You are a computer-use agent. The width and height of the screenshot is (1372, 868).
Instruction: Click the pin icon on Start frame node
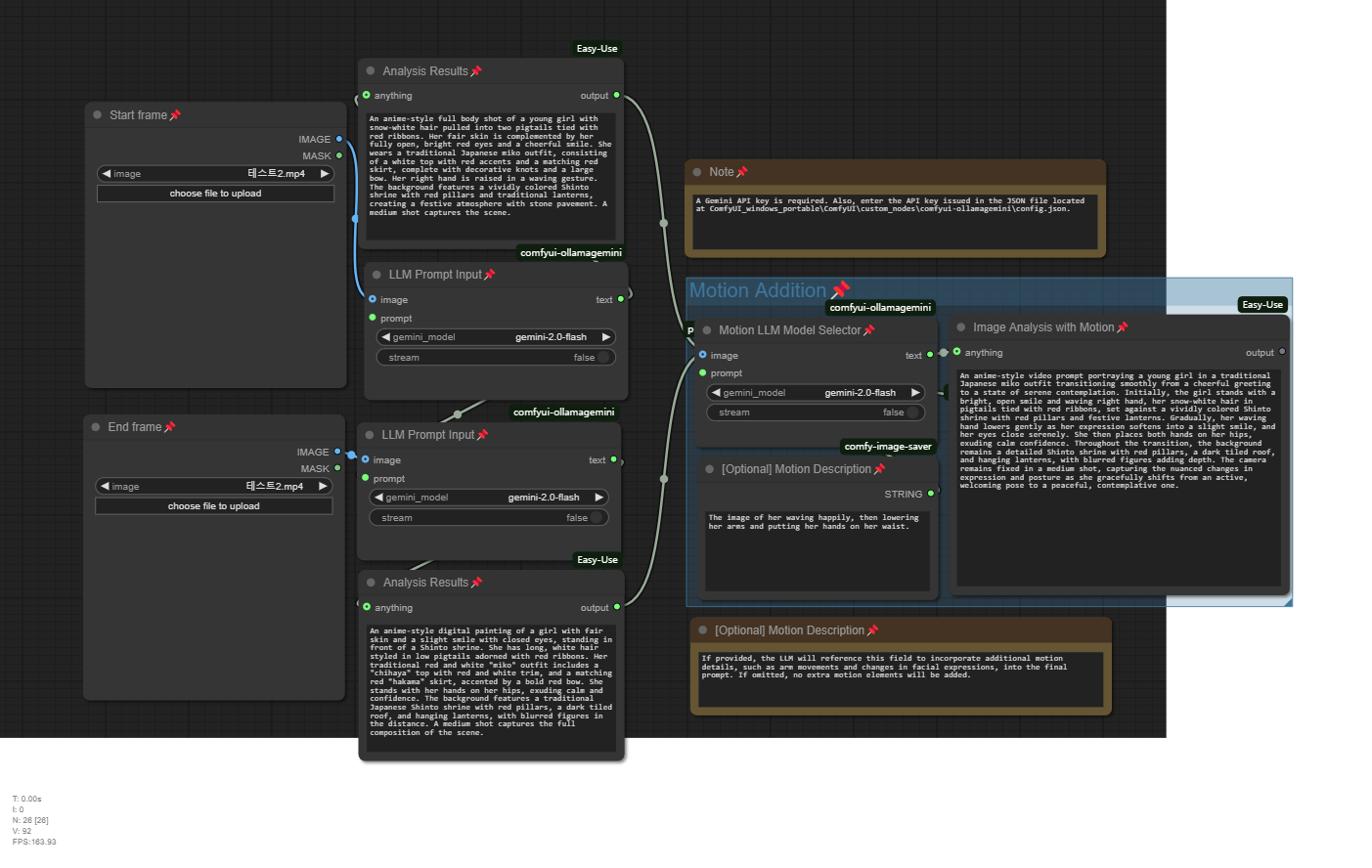tap(175, 115)
